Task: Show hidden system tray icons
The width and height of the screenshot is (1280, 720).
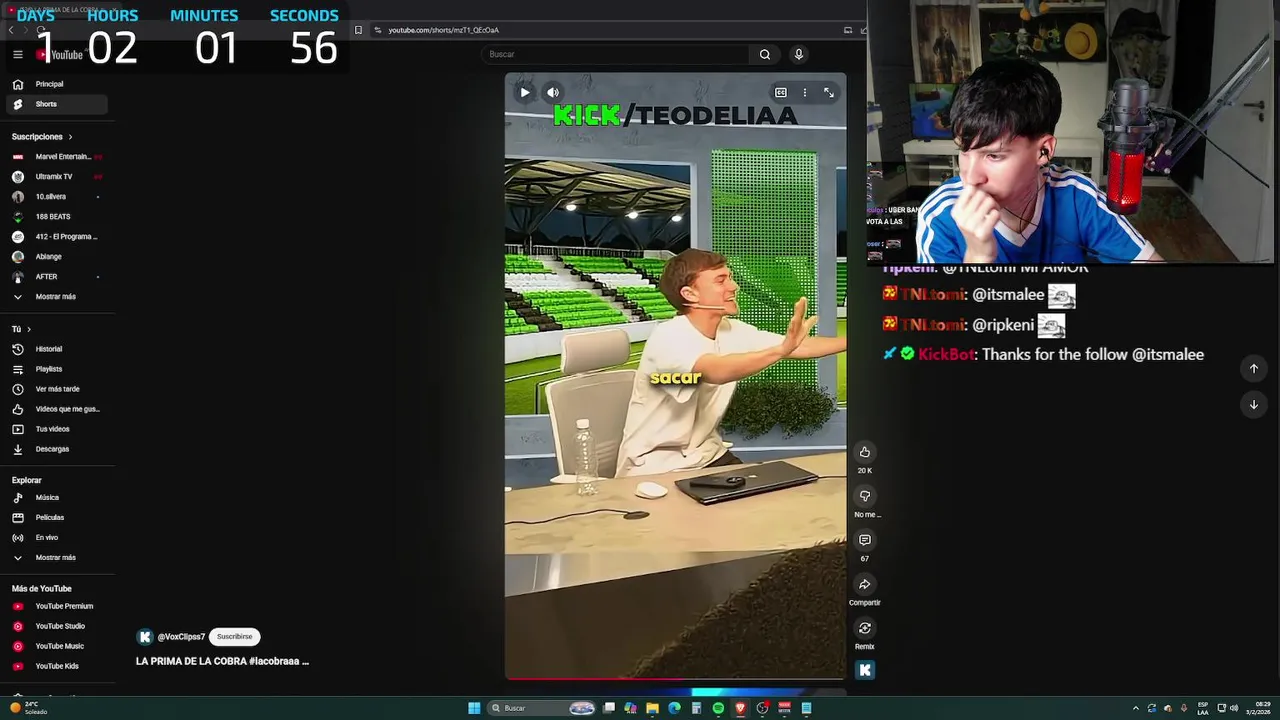Action: [1135, 708]
